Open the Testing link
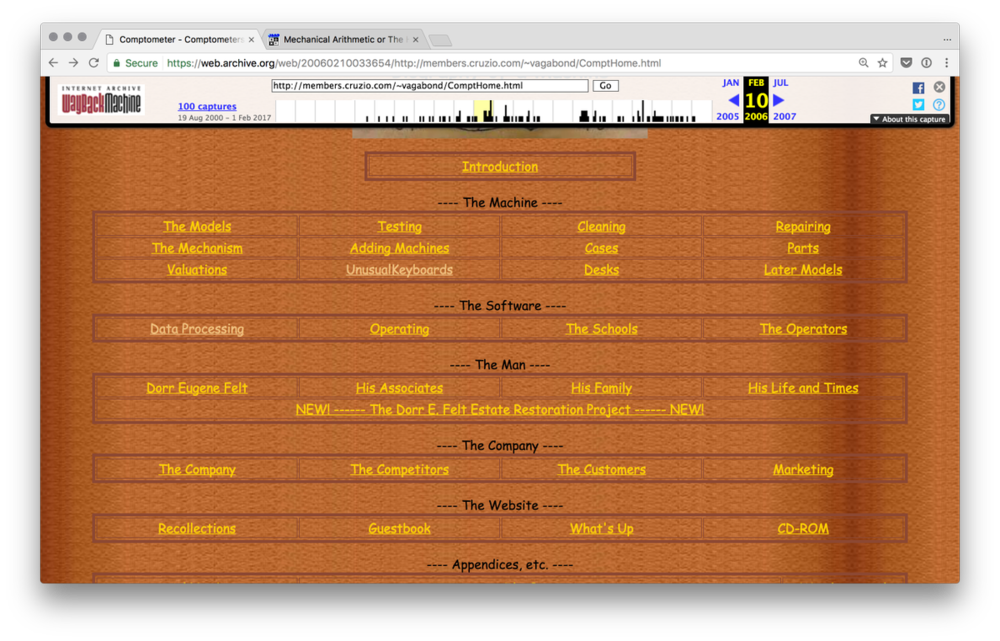 pos(399,226)
